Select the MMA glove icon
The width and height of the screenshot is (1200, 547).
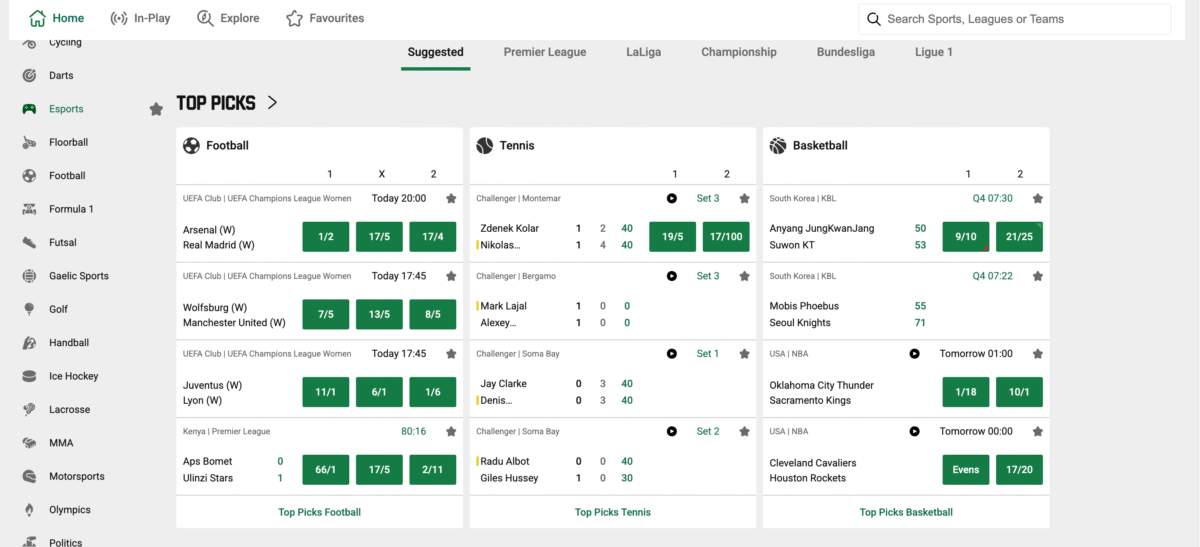pos(30,443)
